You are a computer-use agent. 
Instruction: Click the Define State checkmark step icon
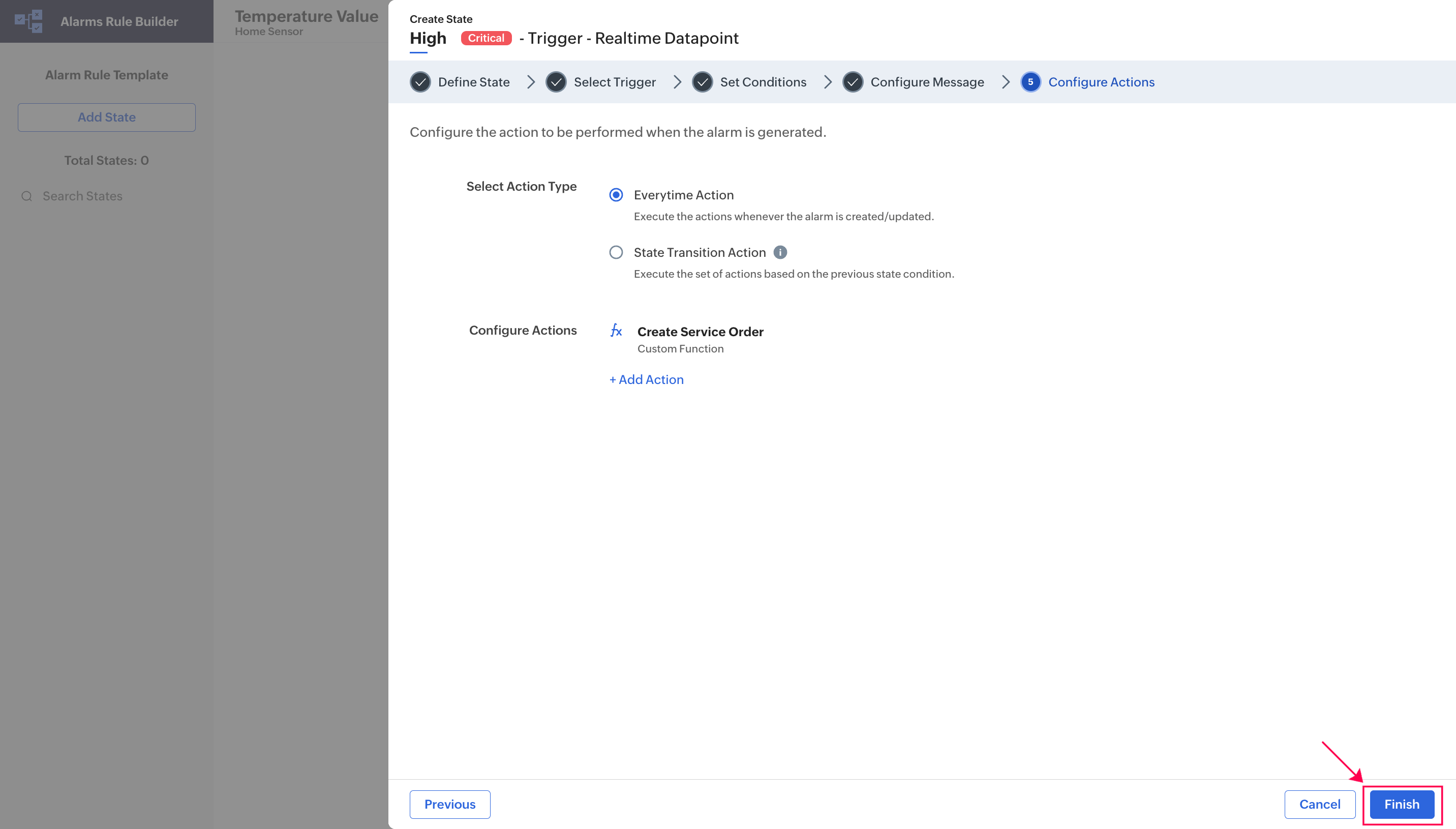click(x=420, y=82)
